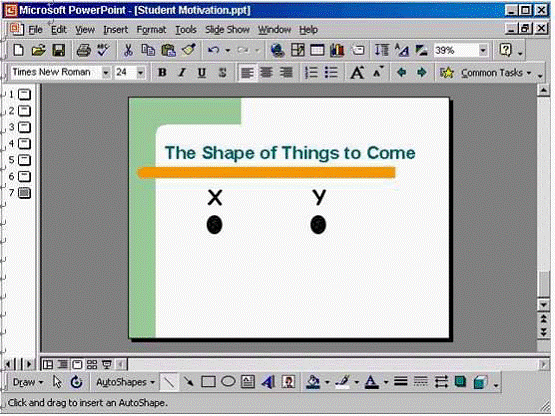Click the Increase Font Size icon

pyautogui.click(x=357, y=73)
